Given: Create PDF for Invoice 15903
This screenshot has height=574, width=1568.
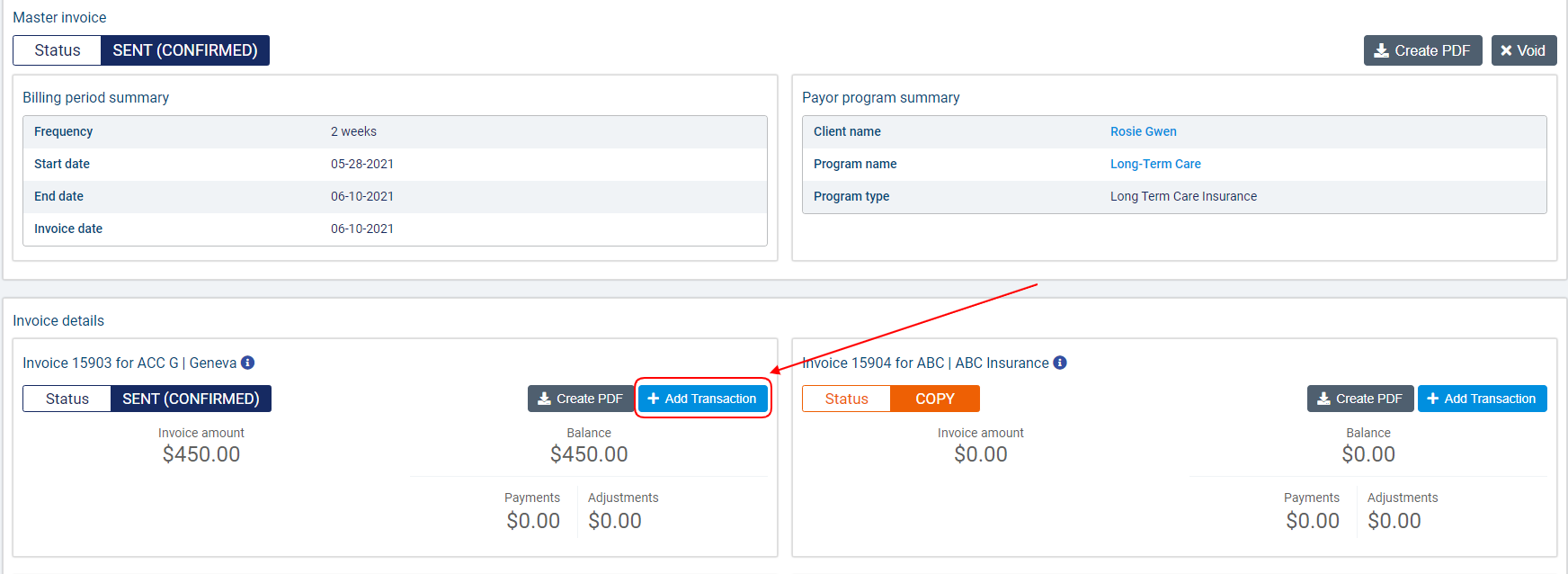Looking at the screenshot, I should click(x=581, y=399).
